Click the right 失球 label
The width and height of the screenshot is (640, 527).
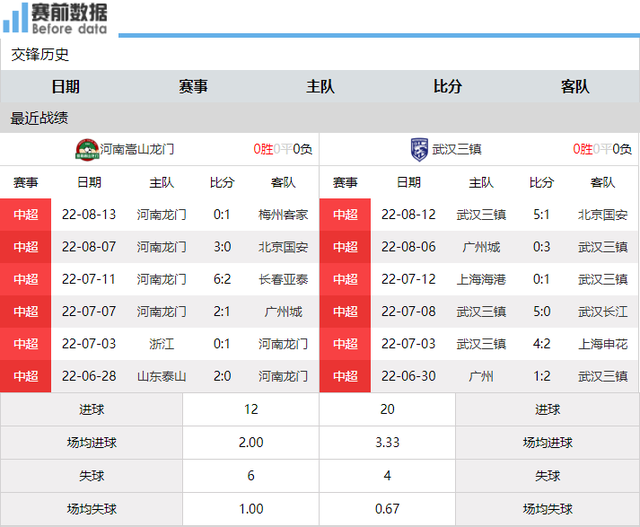[548, 476]
